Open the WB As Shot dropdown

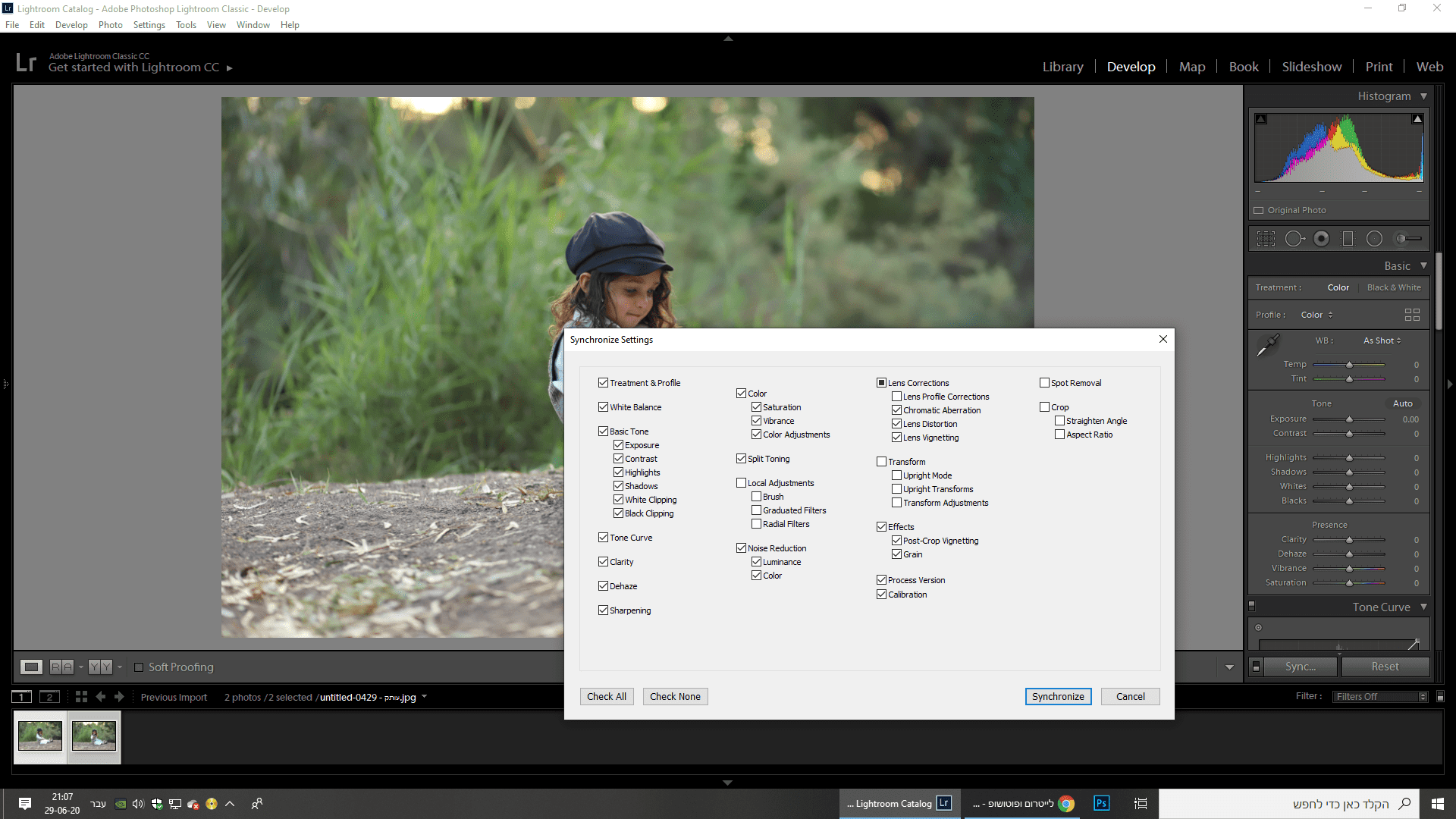coord(1382,340)
